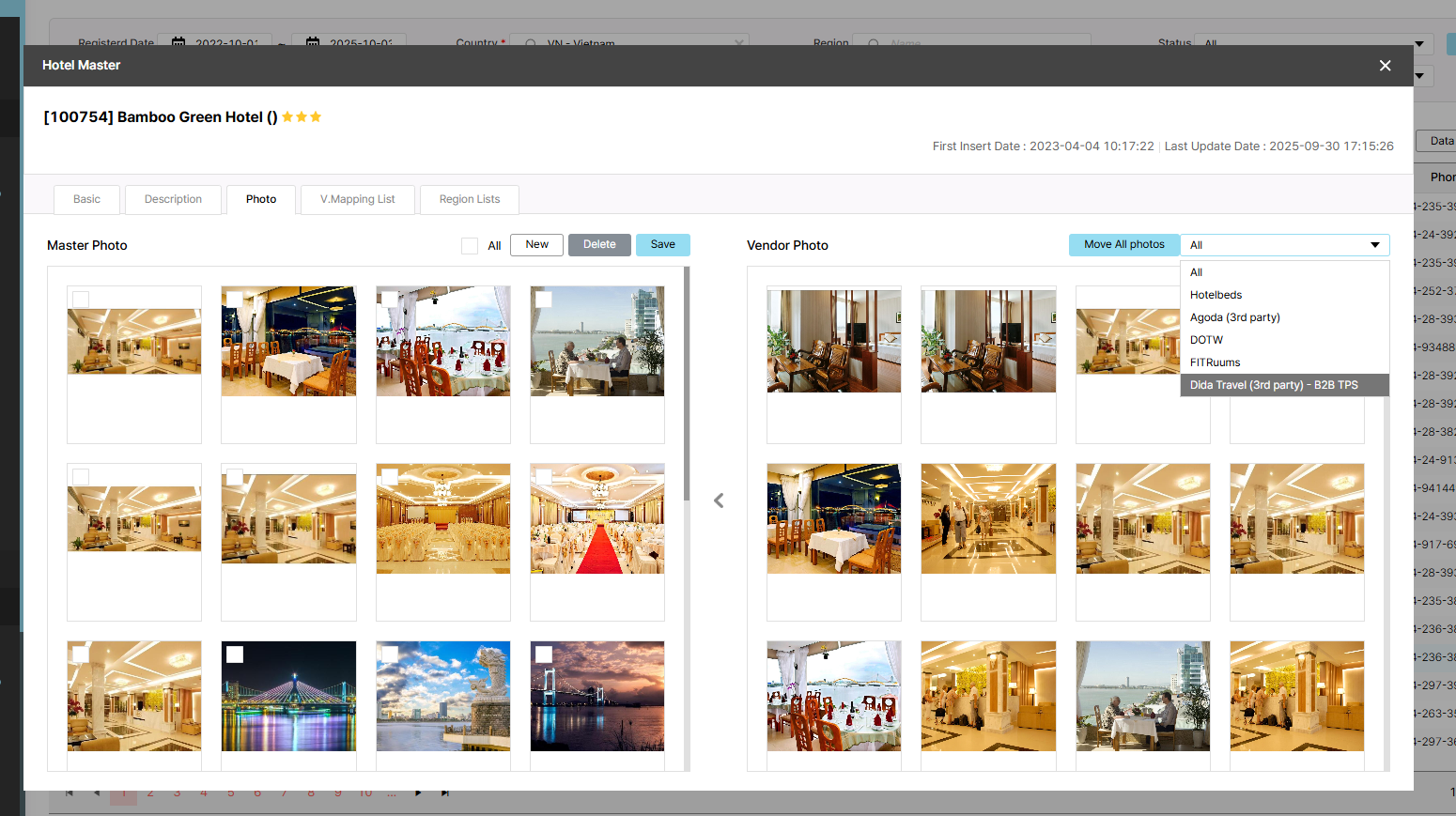This screenshot has width=1456, height=816.
Task: Check the Master red-napkin riverside dining photo's checkbox
Action: click(x=390, y=299)
